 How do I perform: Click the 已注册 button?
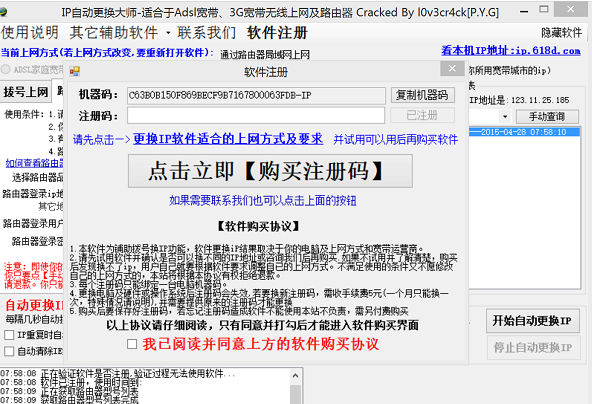(x=422, y=115)
